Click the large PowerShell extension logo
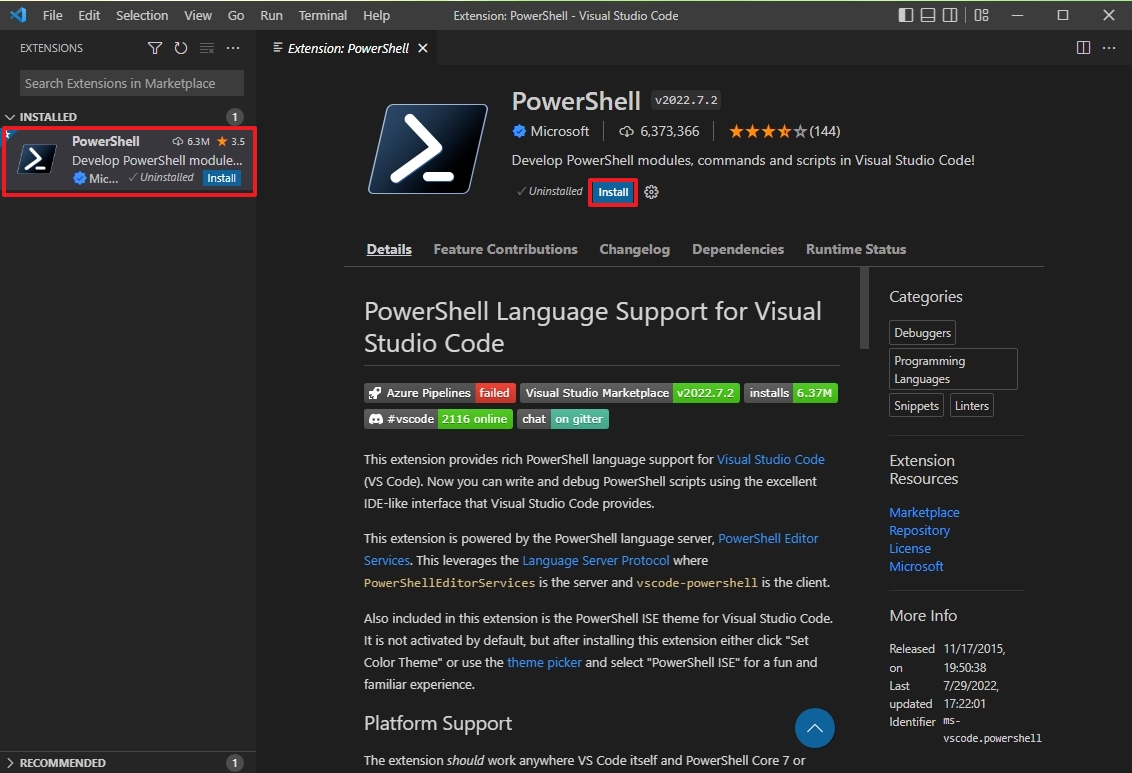 click(x=428, y=149)
